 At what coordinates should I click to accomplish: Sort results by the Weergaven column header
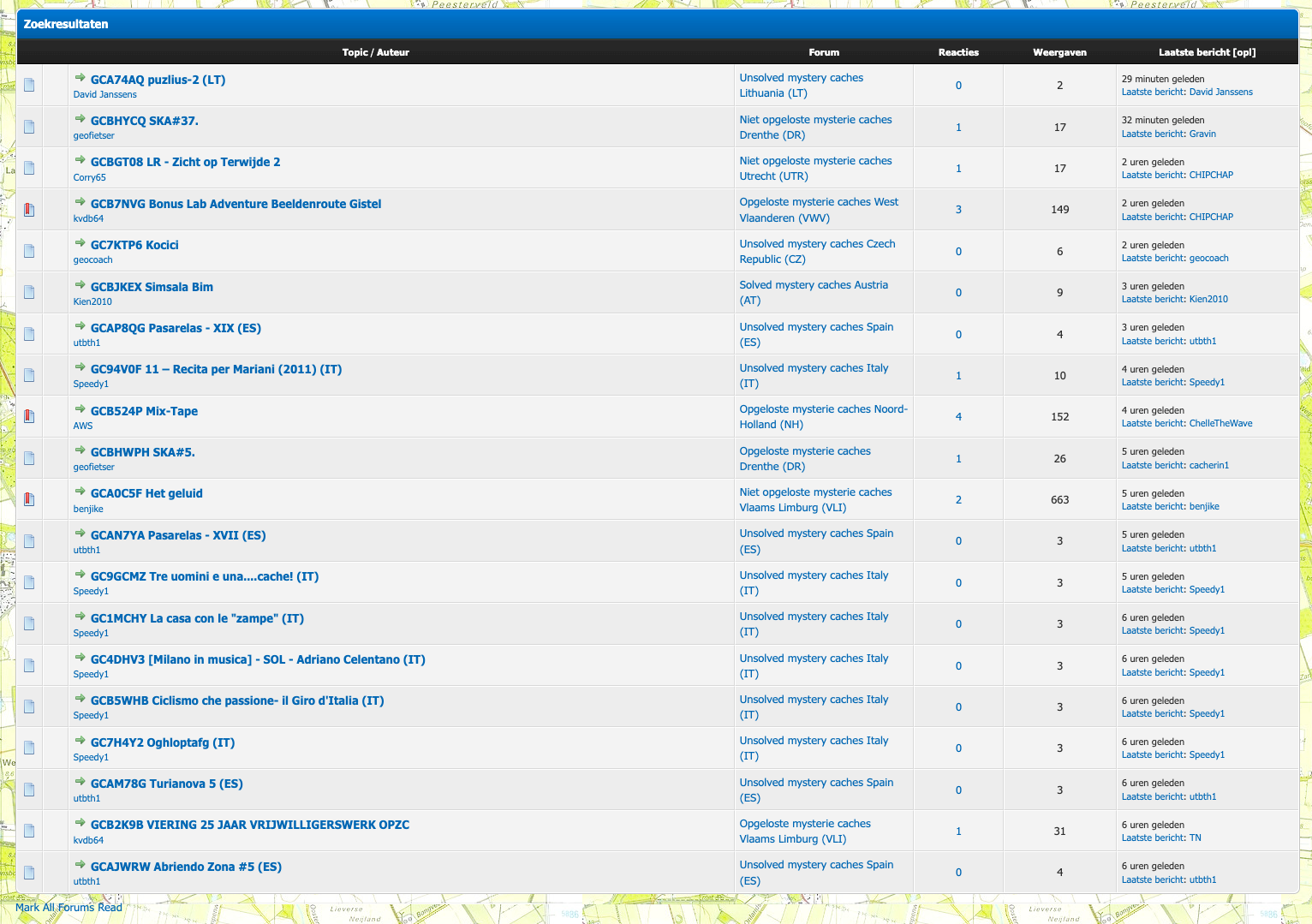(1059, 52)
